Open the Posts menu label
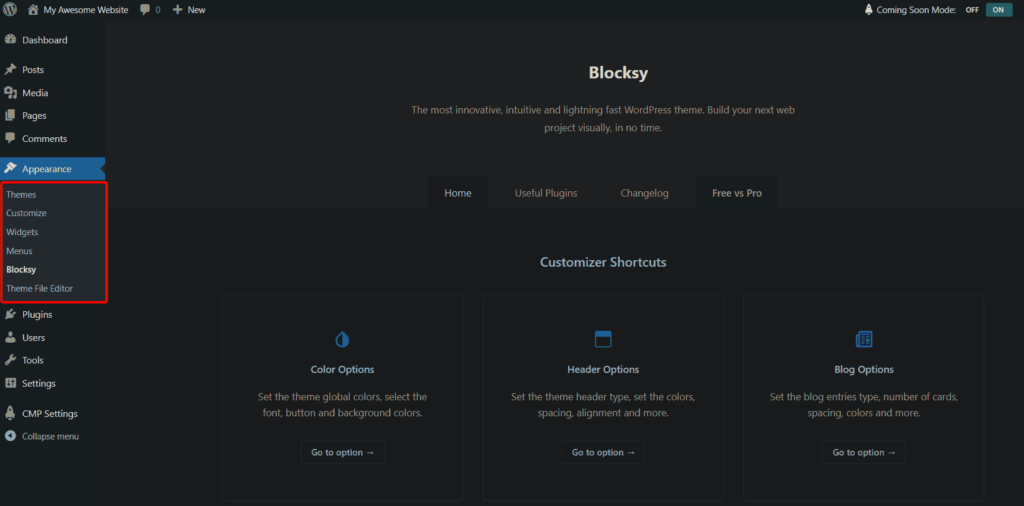Viewport: 1024px width, 506px height. pos(33,69)
